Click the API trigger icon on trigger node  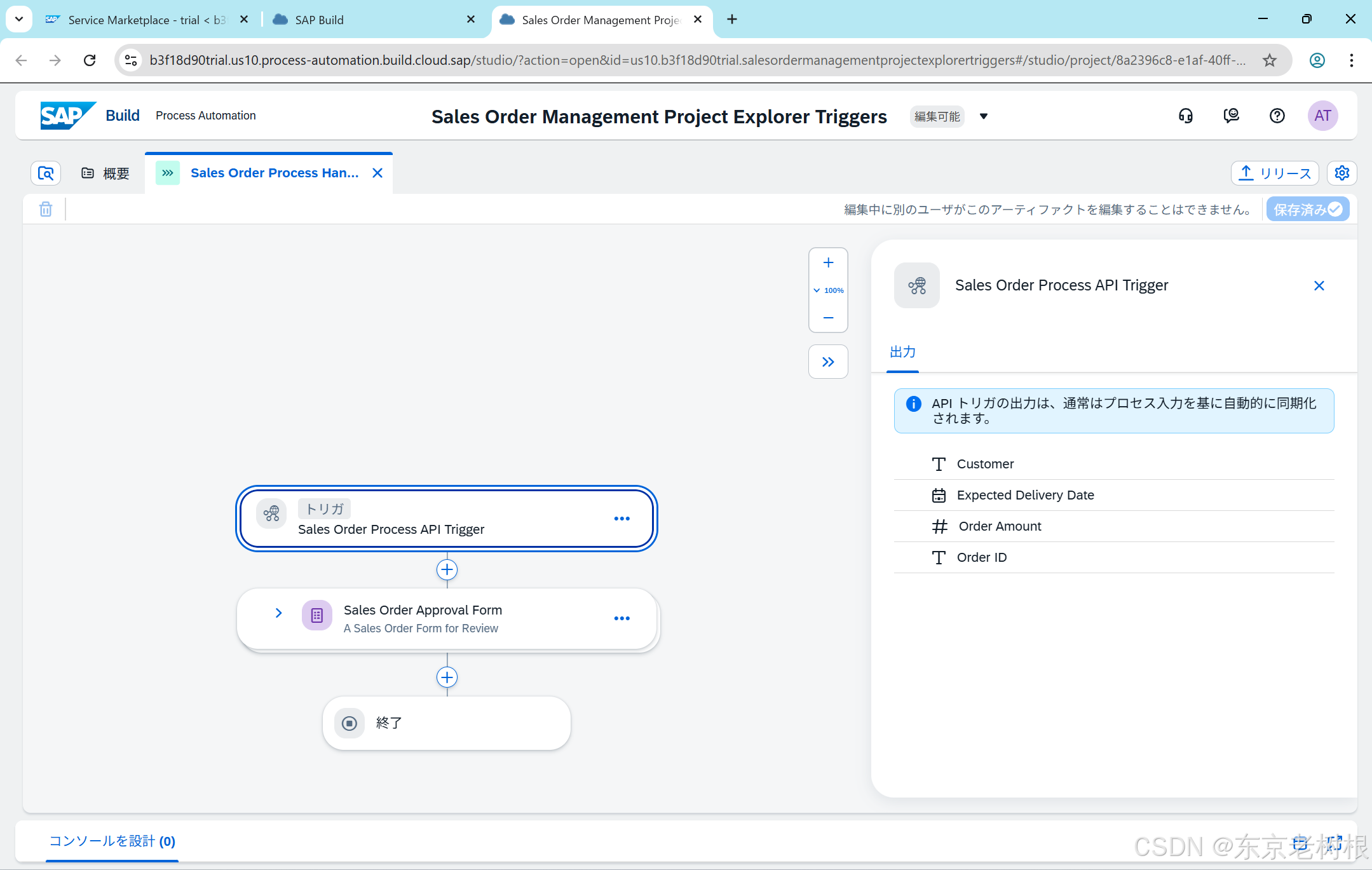271,513
